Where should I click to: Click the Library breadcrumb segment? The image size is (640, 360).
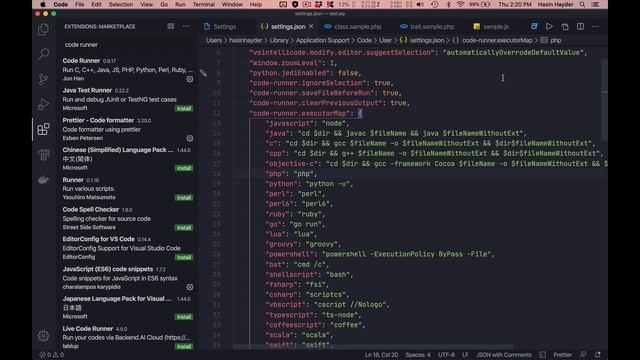click(x=279, y=40)
